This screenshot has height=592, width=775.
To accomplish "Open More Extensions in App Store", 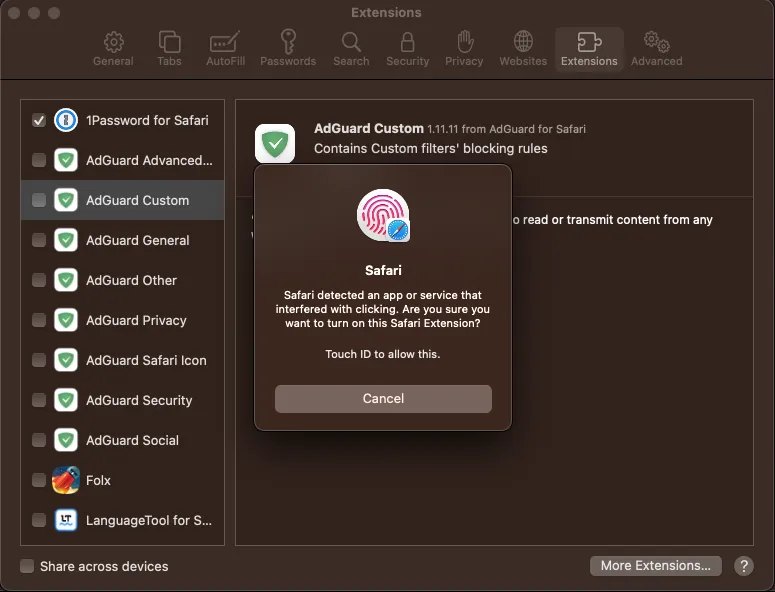I will (655, 566).
